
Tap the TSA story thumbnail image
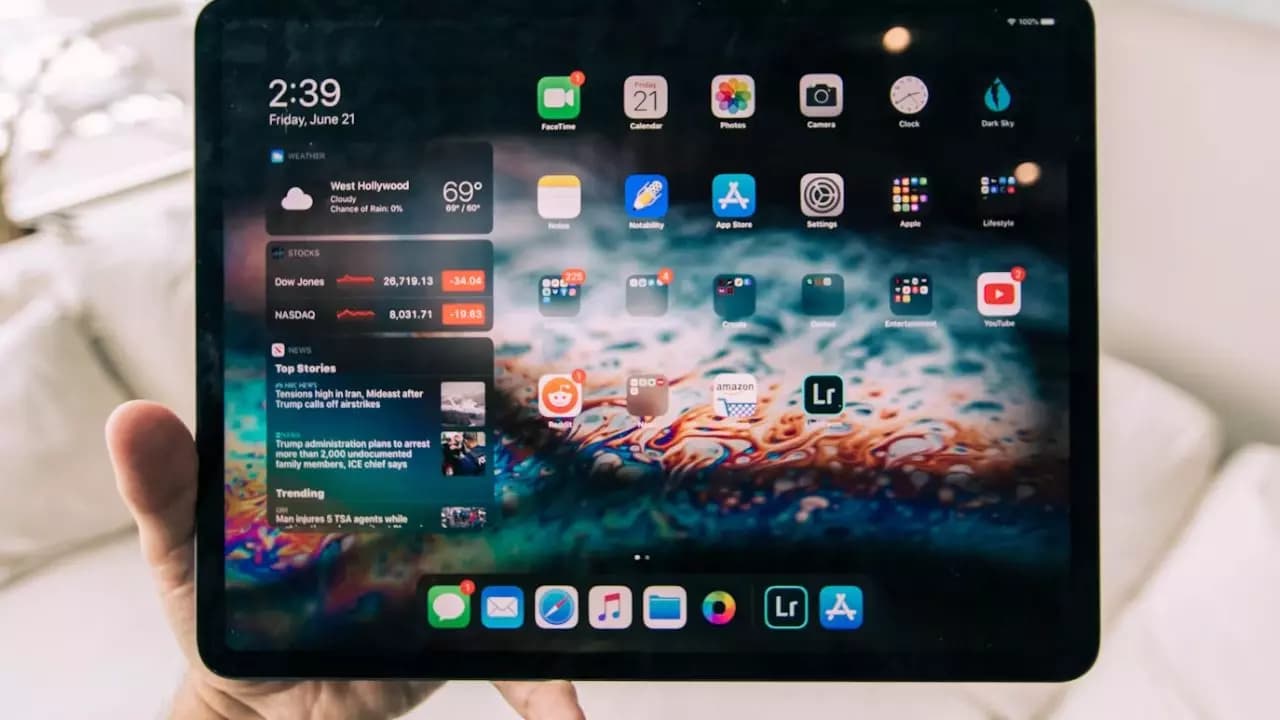463,517
